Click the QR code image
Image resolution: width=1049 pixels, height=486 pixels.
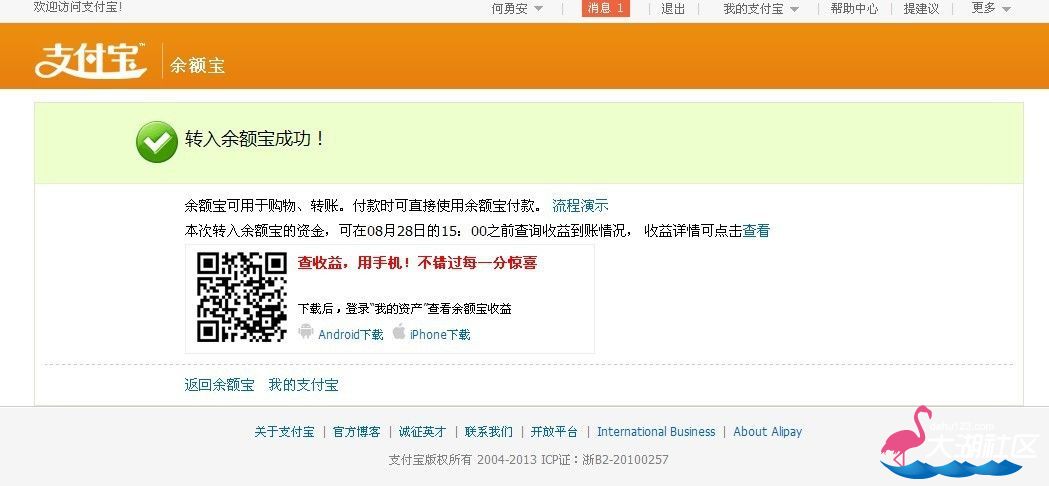tap(242, 298)
